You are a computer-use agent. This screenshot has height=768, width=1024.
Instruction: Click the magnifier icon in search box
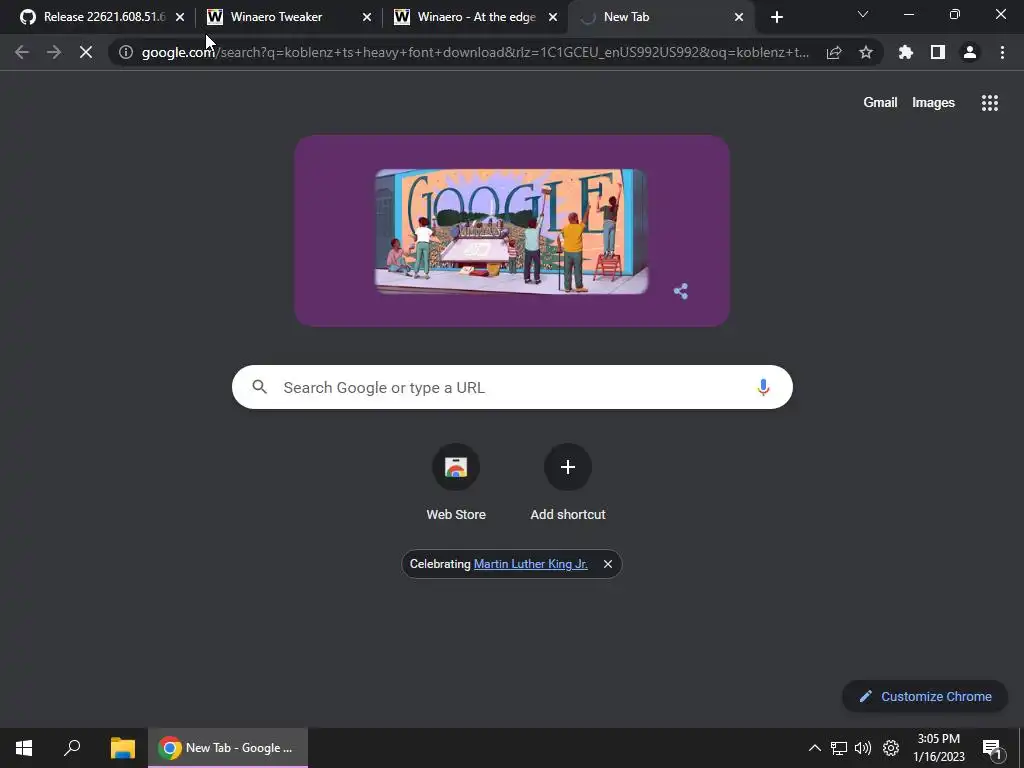point(259,387)
